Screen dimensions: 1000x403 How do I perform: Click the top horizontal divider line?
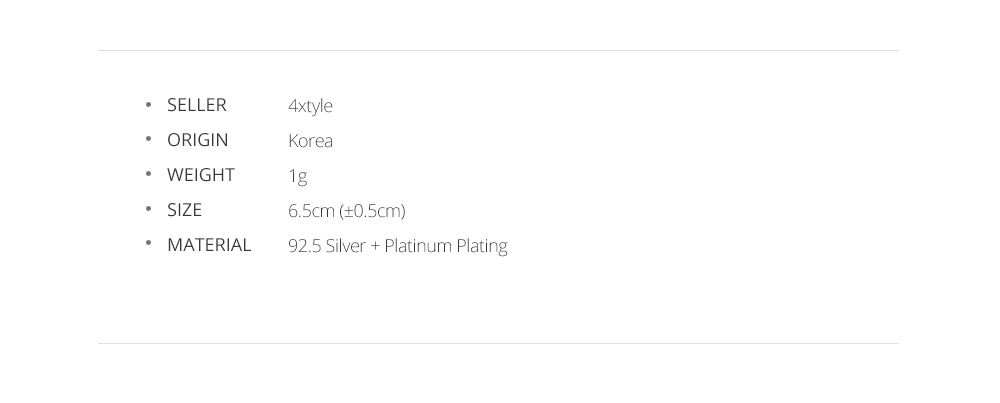tap(498, 50)
